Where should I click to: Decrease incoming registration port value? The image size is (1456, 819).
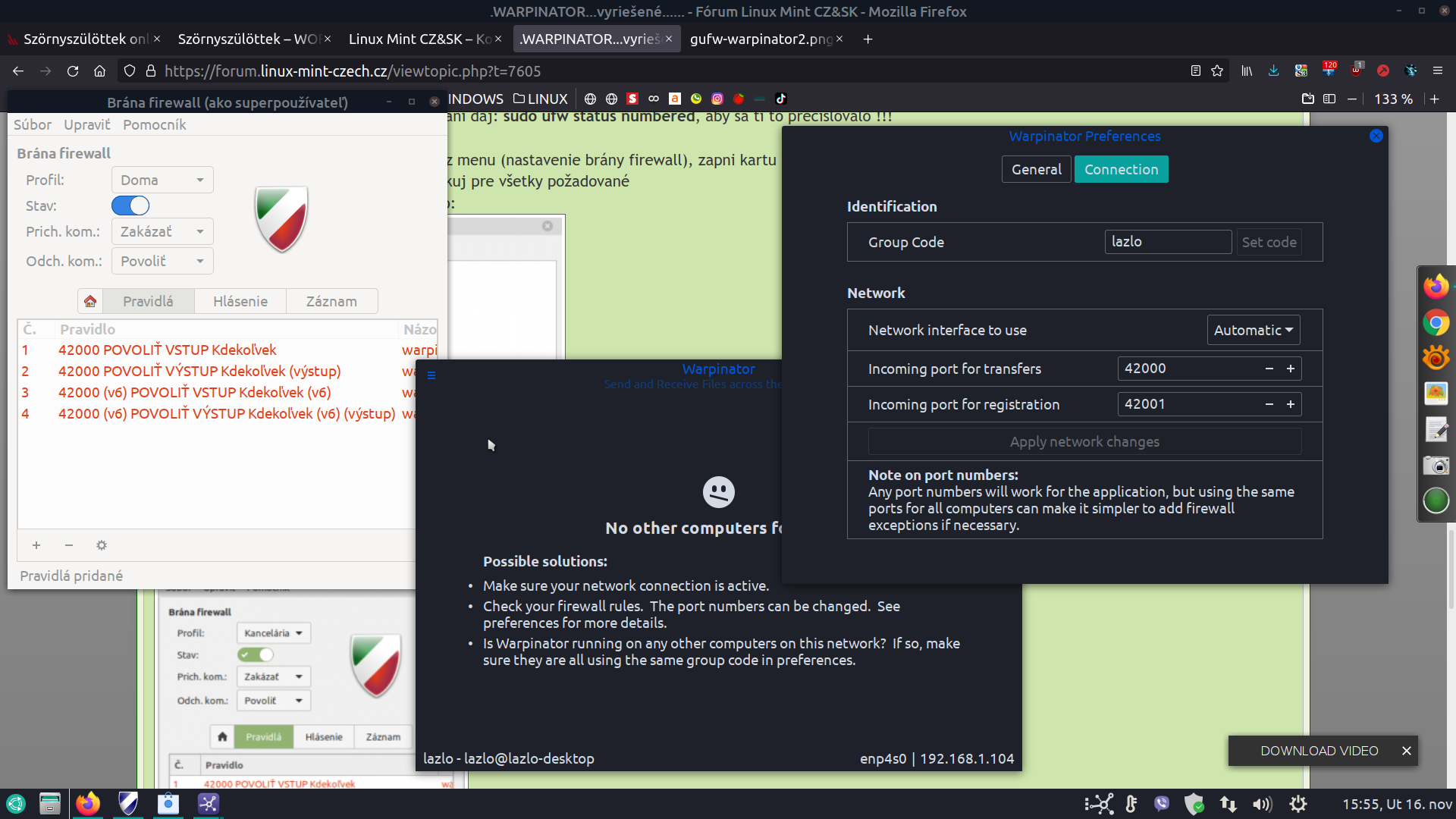coord(1269,404)
